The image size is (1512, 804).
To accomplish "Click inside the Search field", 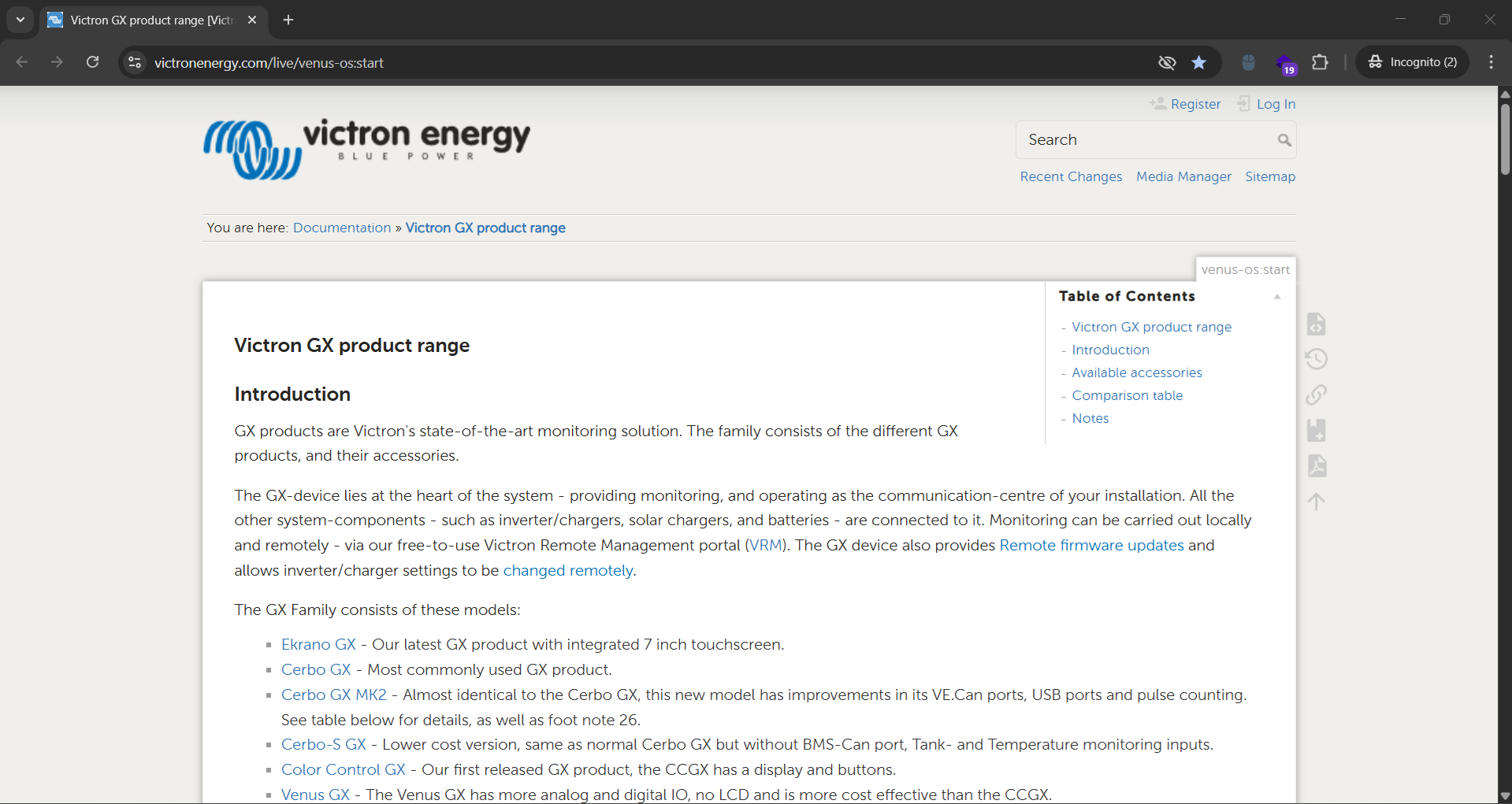I will [1142, 139].
